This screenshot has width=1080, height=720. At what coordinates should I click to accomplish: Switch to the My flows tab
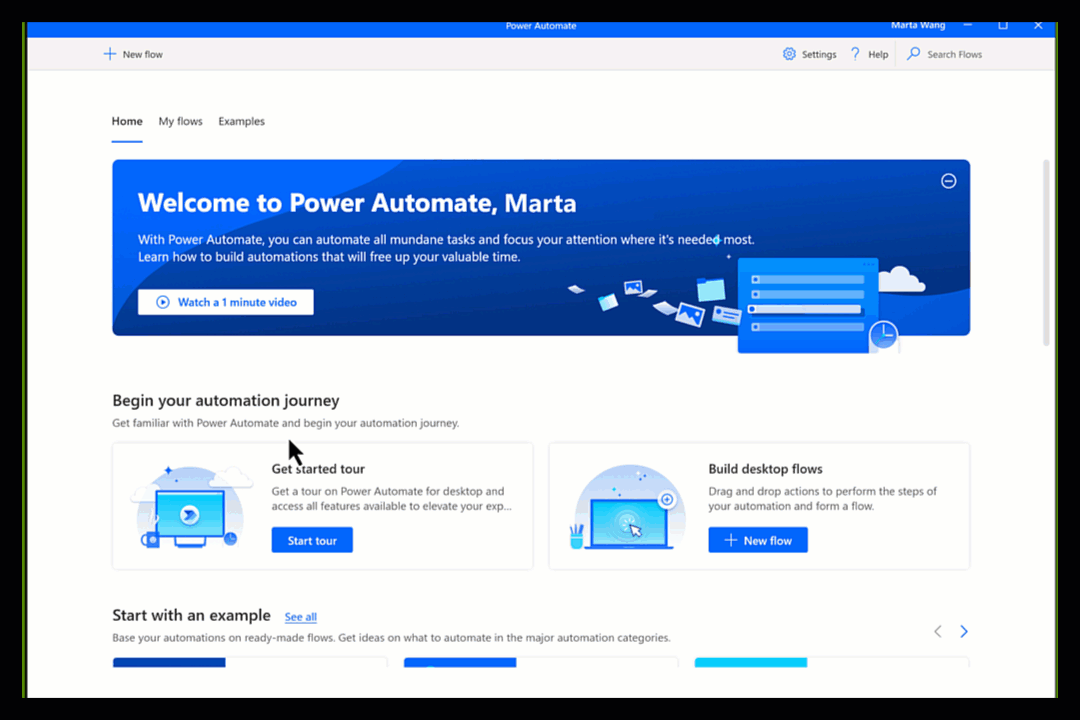pos(180,121)
